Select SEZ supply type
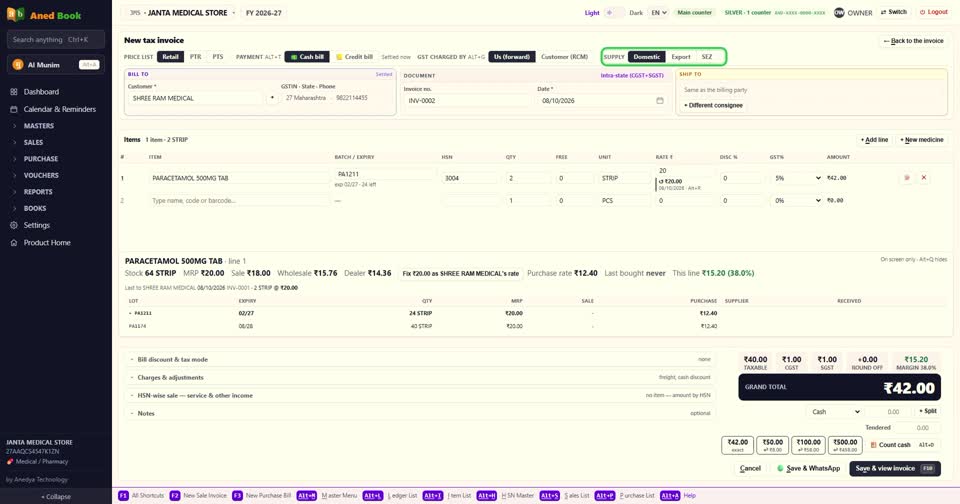 (x=707, y=57)
